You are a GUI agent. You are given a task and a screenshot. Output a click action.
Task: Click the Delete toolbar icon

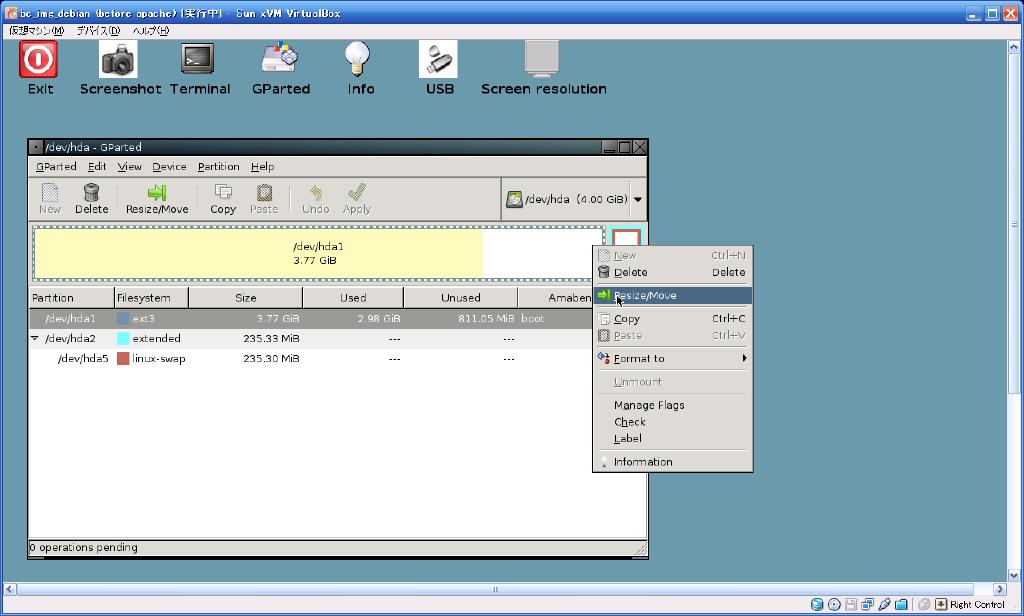tap(91, 199)
